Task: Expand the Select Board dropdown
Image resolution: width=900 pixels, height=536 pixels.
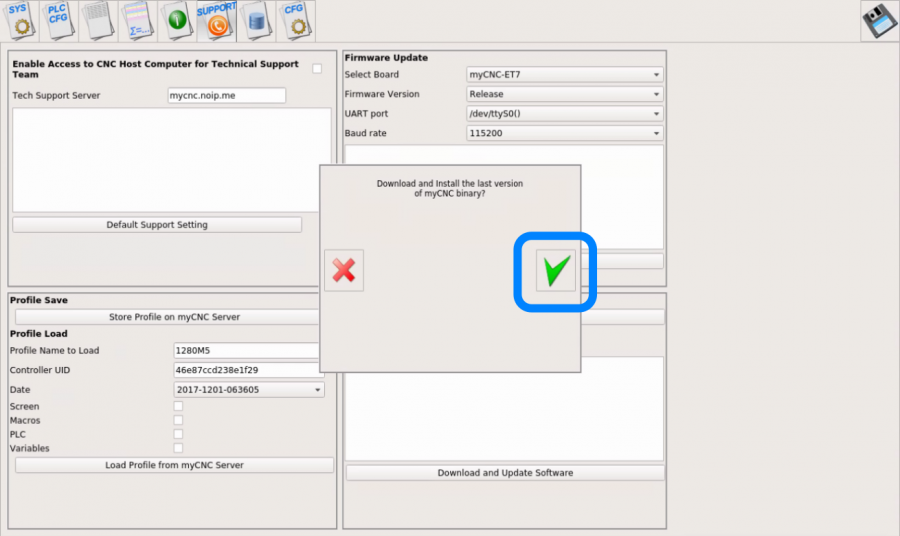Action: 564,75
